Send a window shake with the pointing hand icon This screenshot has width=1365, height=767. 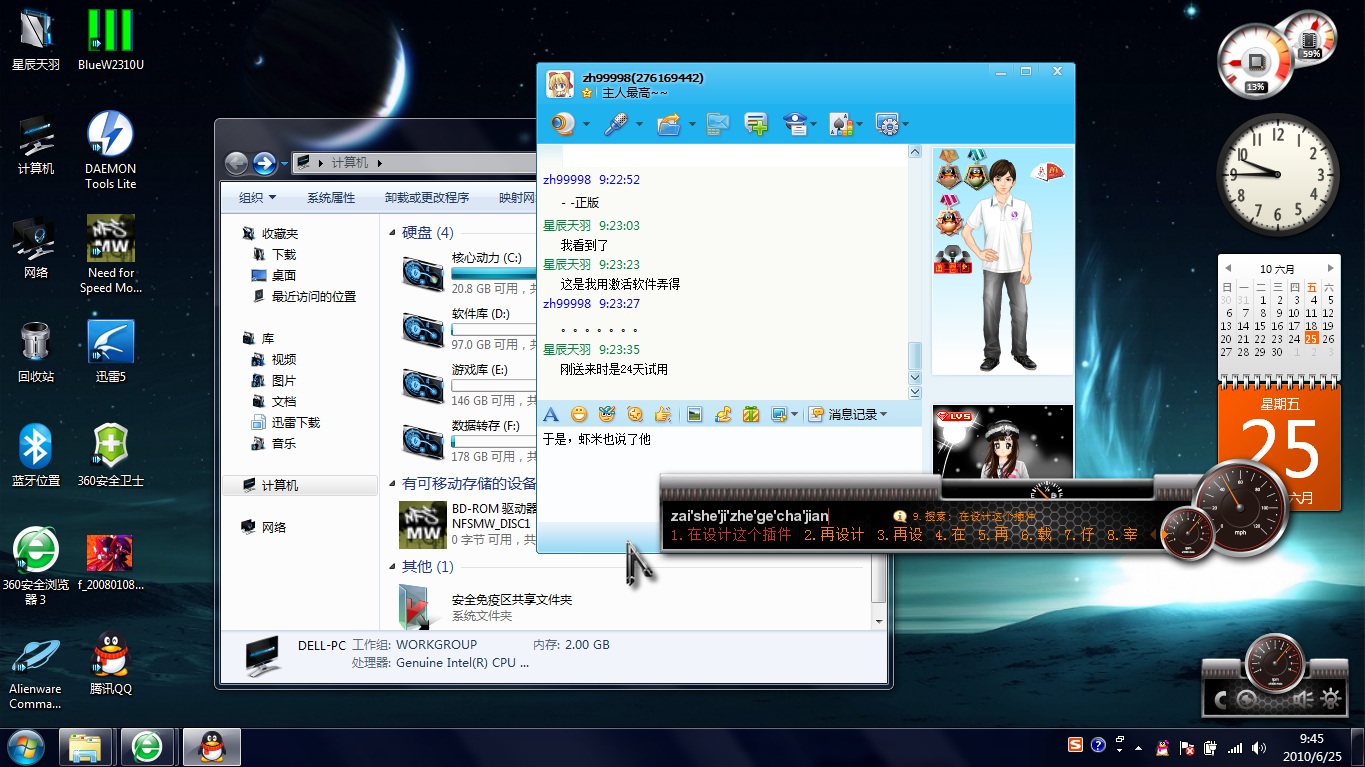point(662,414)
